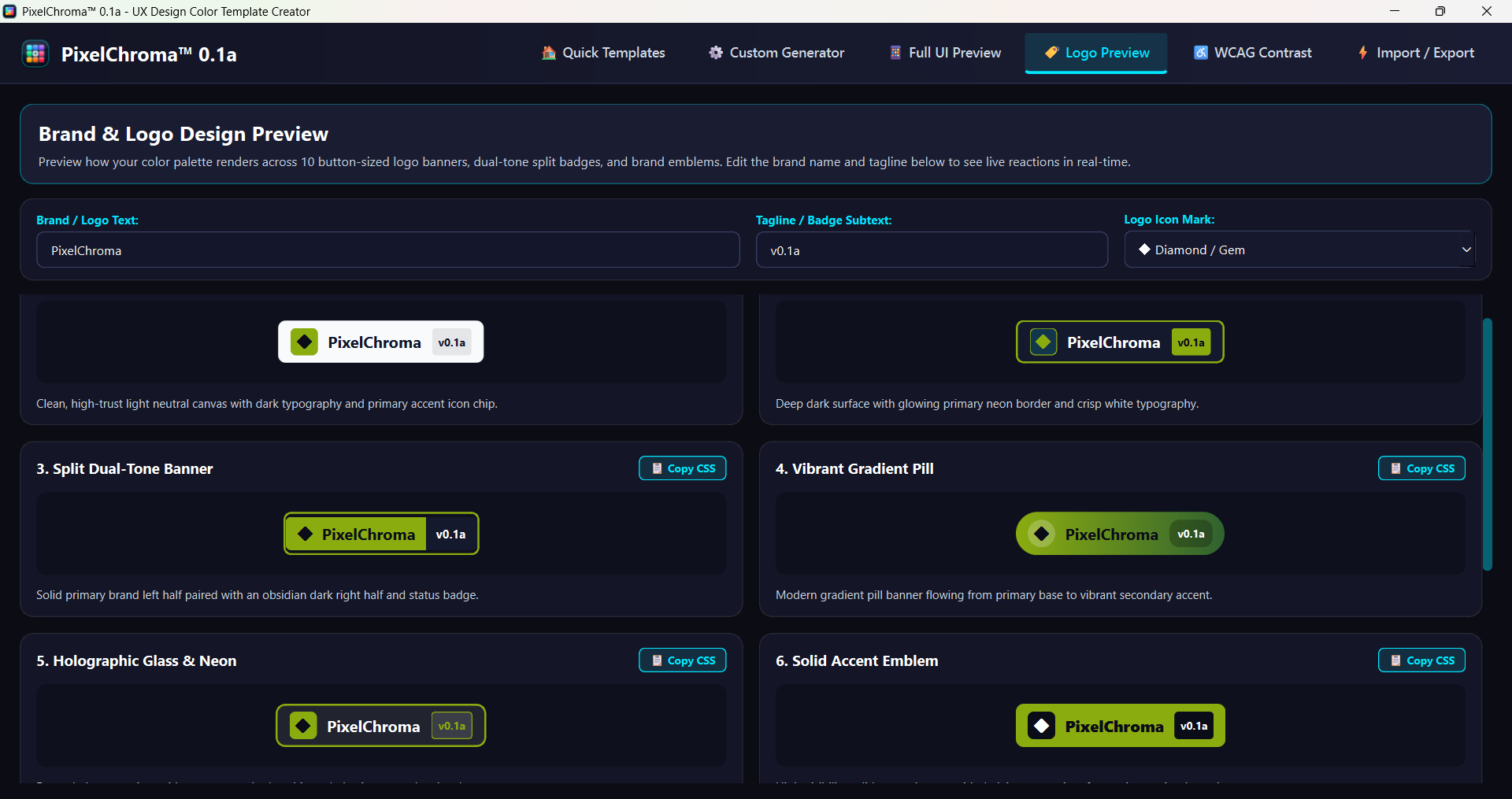The image size is (1512, 799).
Task: Restore down the PixelChroma window
Action: tap(1440, 11)
